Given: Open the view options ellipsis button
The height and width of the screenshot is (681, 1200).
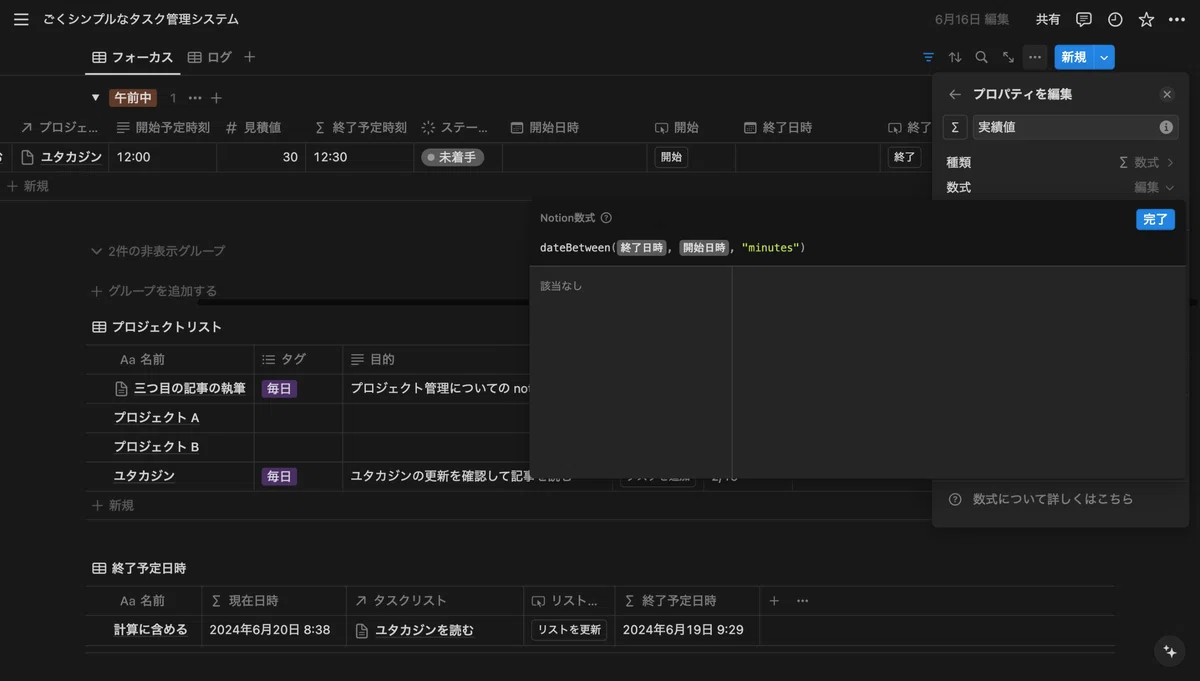Looking at the screenshot, I should 1035,57.
